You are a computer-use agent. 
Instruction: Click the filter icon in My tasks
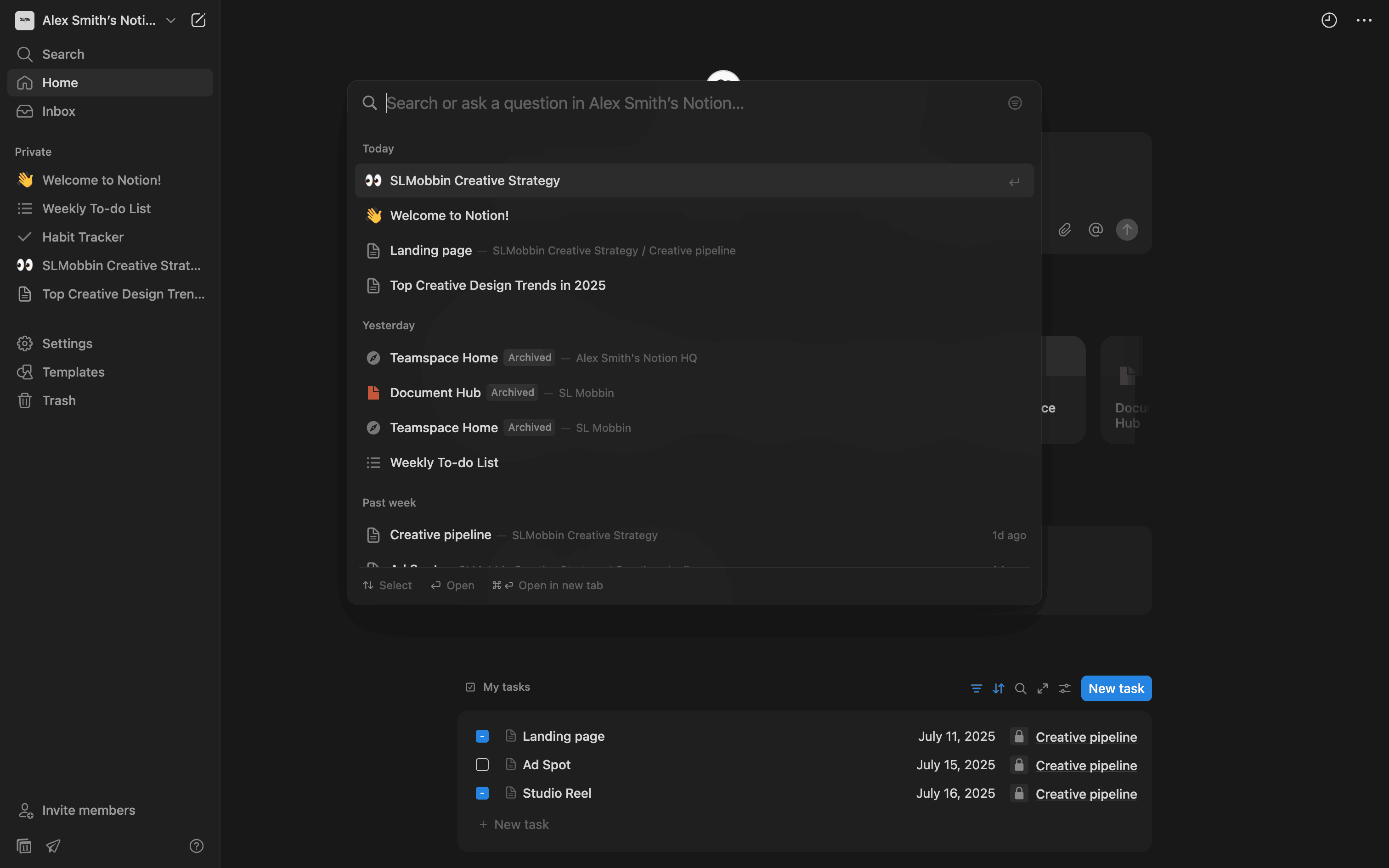[976, 688]
